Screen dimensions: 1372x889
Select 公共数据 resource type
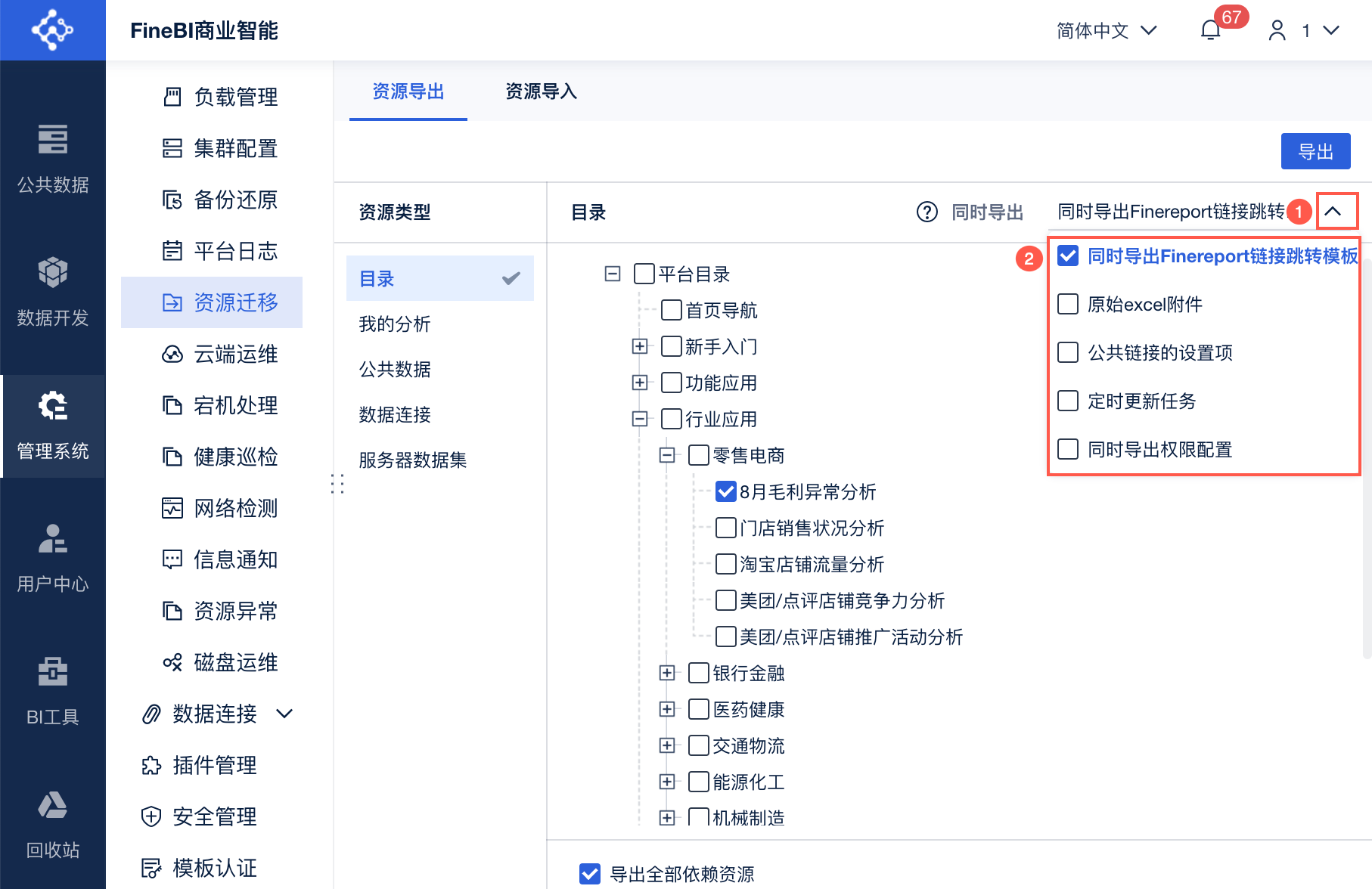(440, 369)
